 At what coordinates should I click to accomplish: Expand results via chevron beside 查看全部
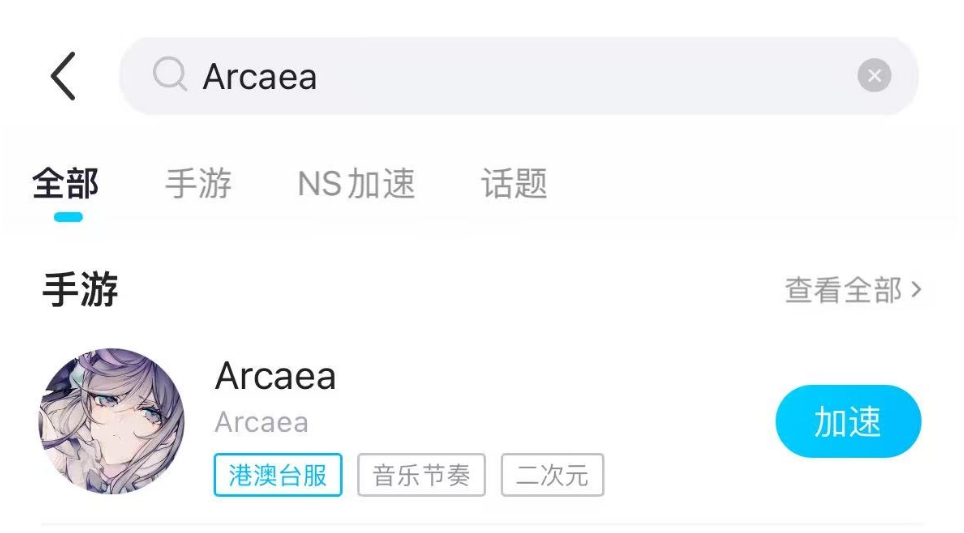click(x=916, y=290)
